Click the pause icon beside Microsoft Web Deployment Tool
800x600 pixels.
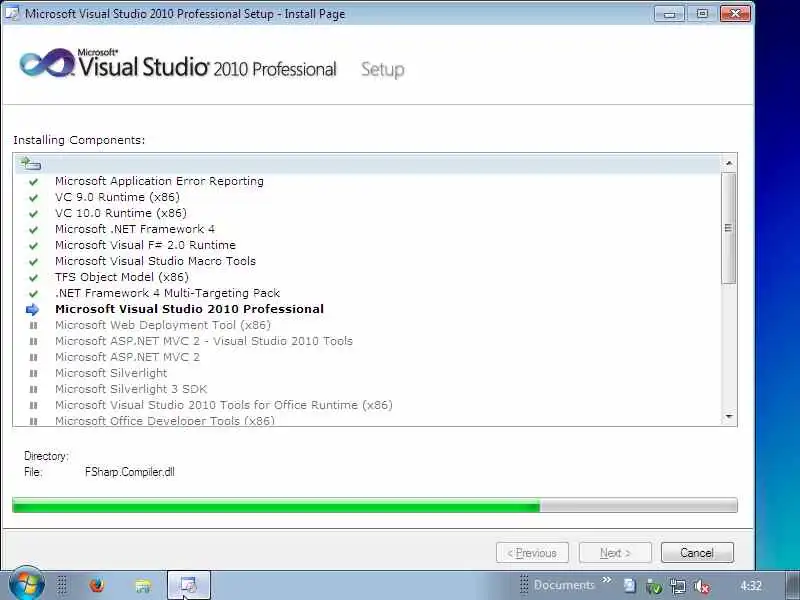coord(34,326)
